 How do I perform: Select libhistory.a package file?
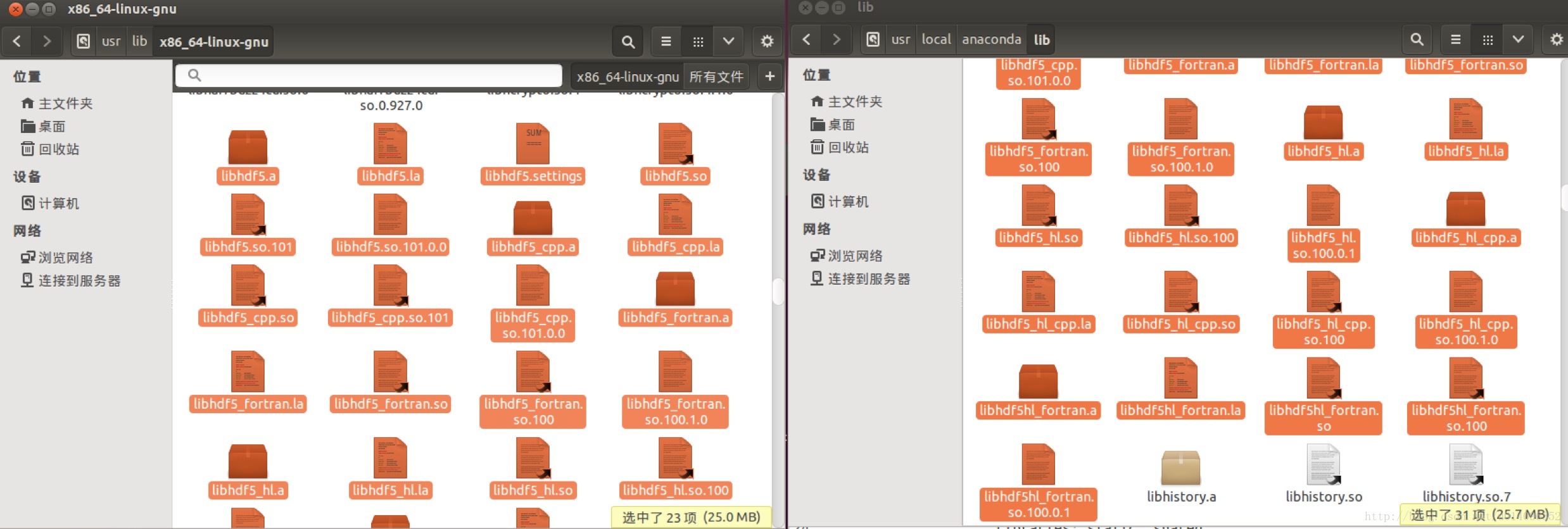point(1181,477)
